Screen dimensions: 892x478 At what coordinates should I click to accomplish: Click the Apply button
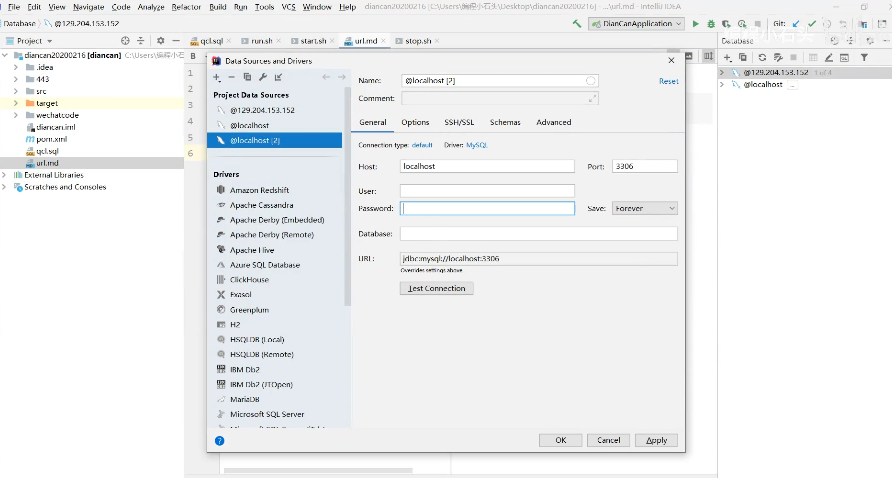(656, 440)
